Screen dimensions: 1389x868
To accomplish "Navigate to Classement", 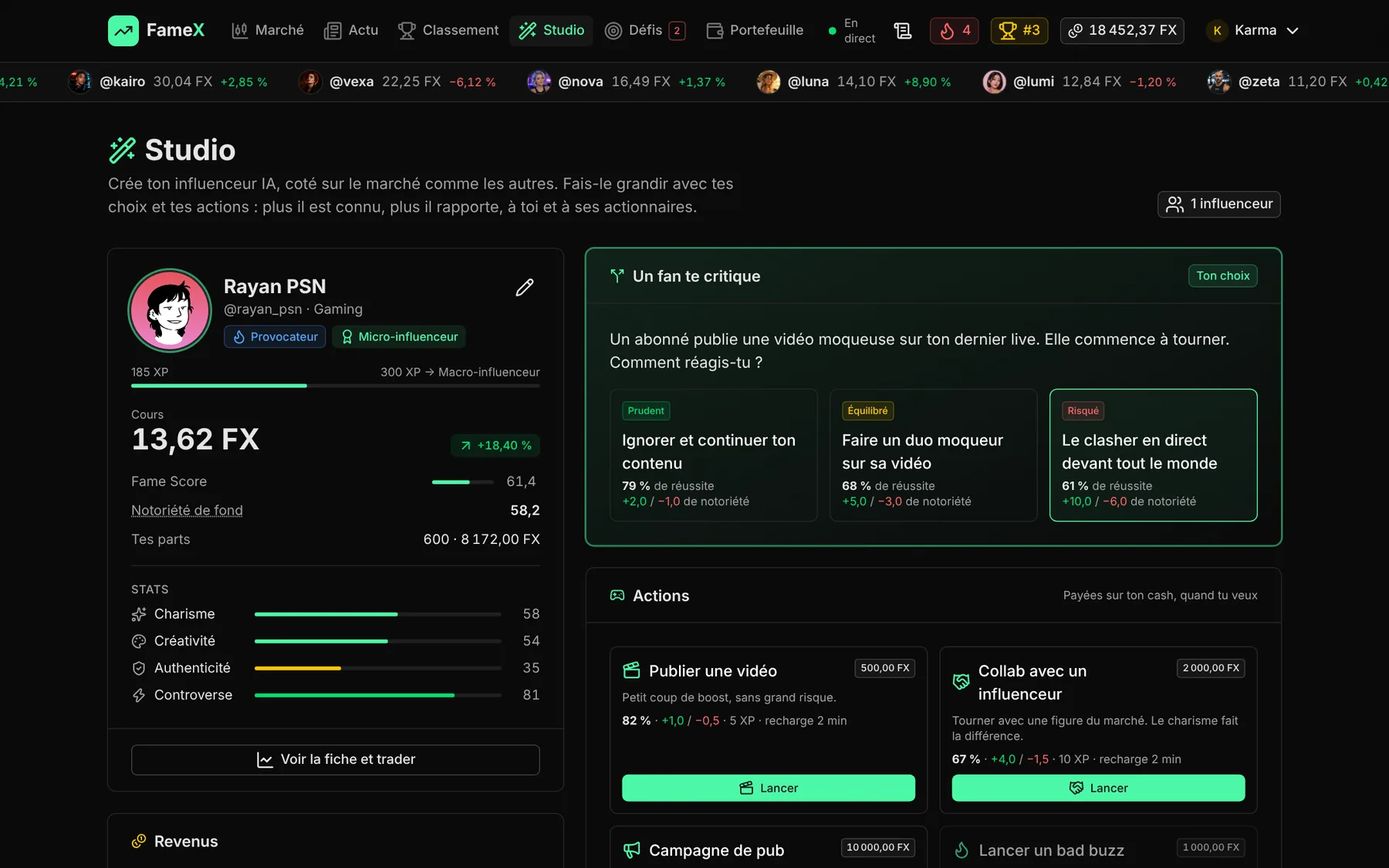I will pyautogui.click(x=448, y=31).
